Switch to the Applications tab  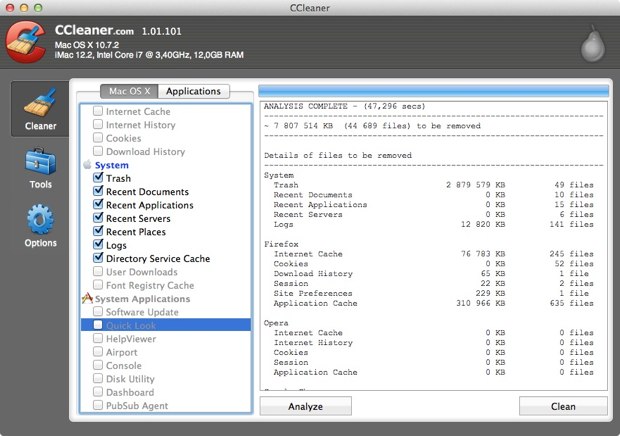click(193, 92)
